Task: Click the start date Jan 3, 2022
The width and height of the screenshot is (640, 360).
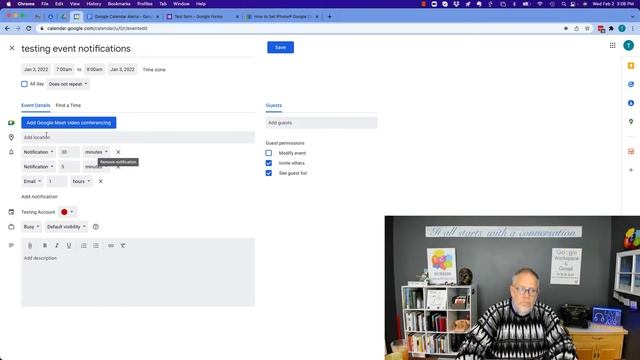Action: (36, 69)
